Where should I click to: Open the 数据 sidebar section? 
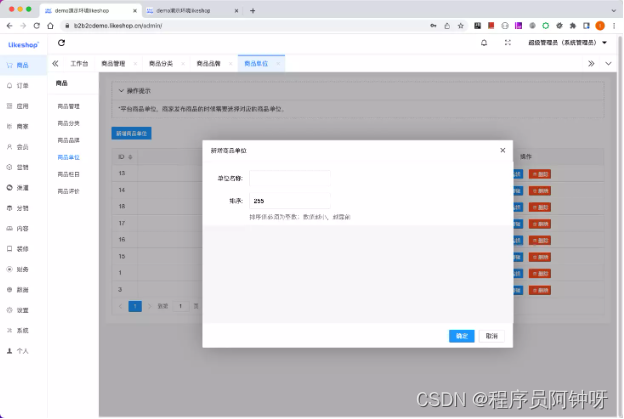tap(18, 290)
